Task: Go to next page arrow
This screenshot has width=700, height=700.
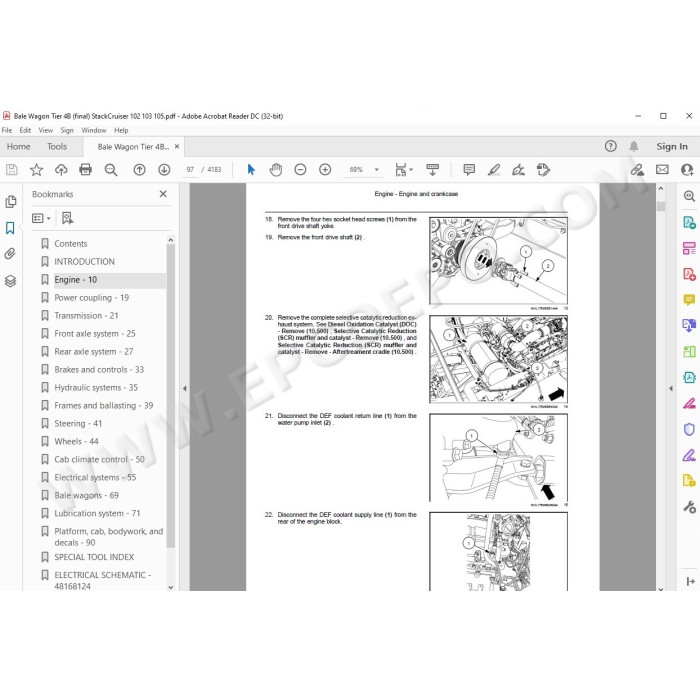Action: click(x=164, y=170)
